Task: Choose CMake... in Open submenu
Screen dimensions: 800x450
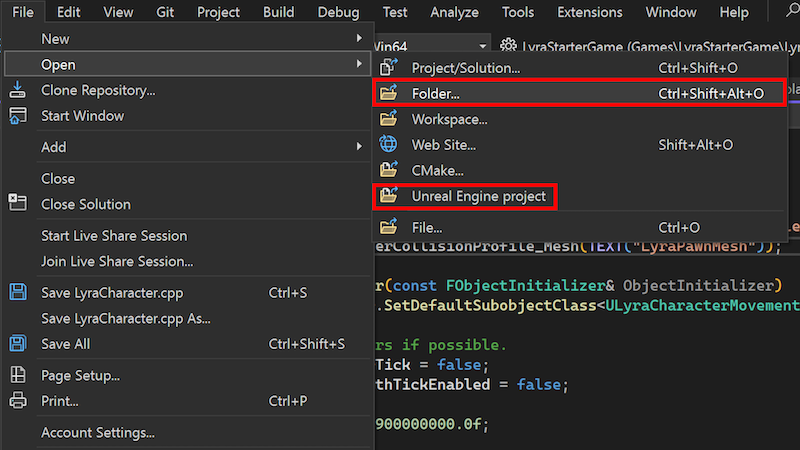Action: coord(581,170)
